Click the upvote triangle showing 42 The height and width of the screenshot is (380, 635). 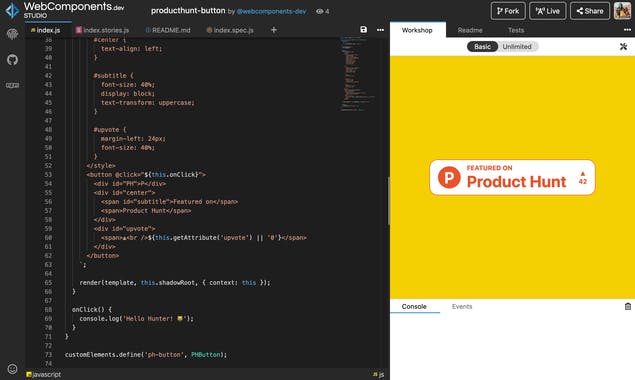click(583, 178)
